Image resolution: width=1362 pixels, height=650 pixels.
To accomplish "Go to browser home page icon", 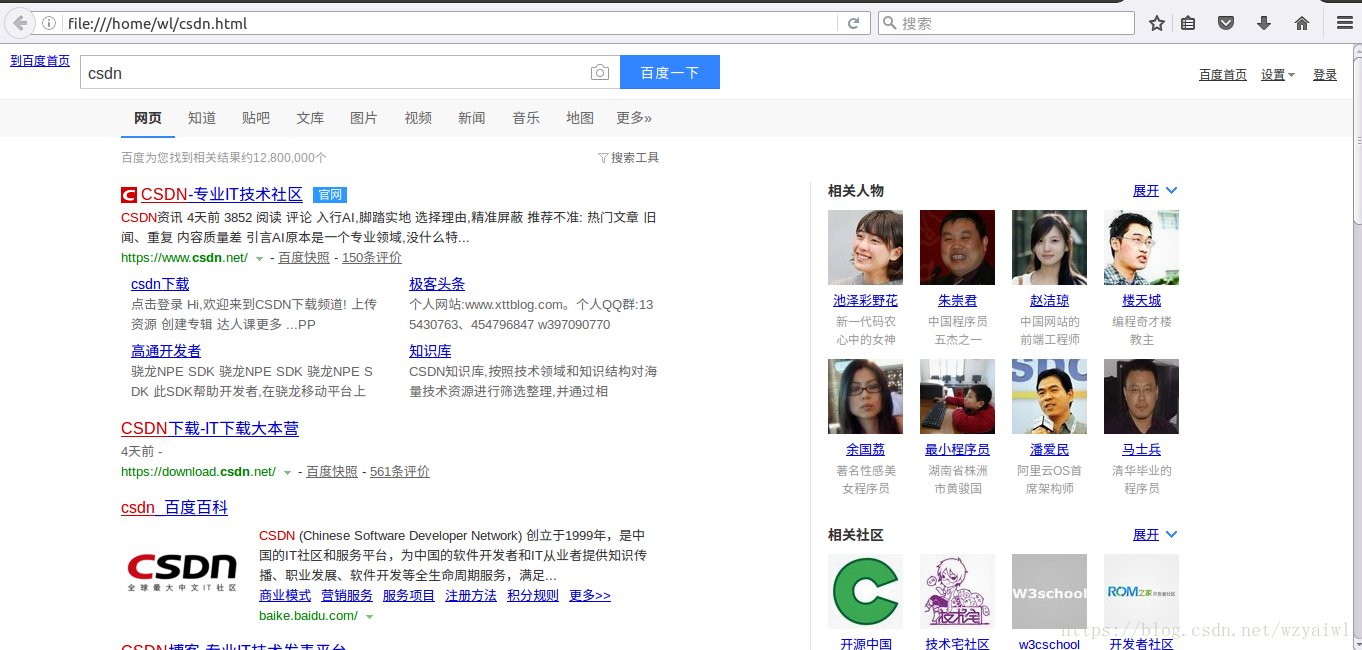I will click(x=1302, y=23).
